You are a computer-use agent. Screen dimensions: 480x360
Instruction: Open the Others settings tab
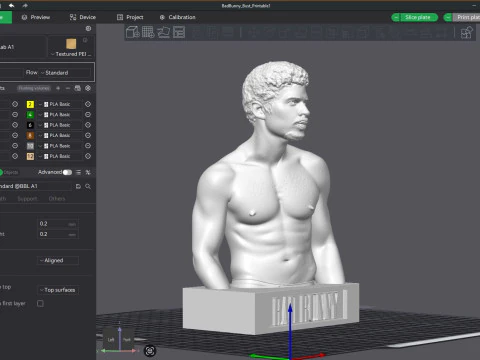click(57, 199)
